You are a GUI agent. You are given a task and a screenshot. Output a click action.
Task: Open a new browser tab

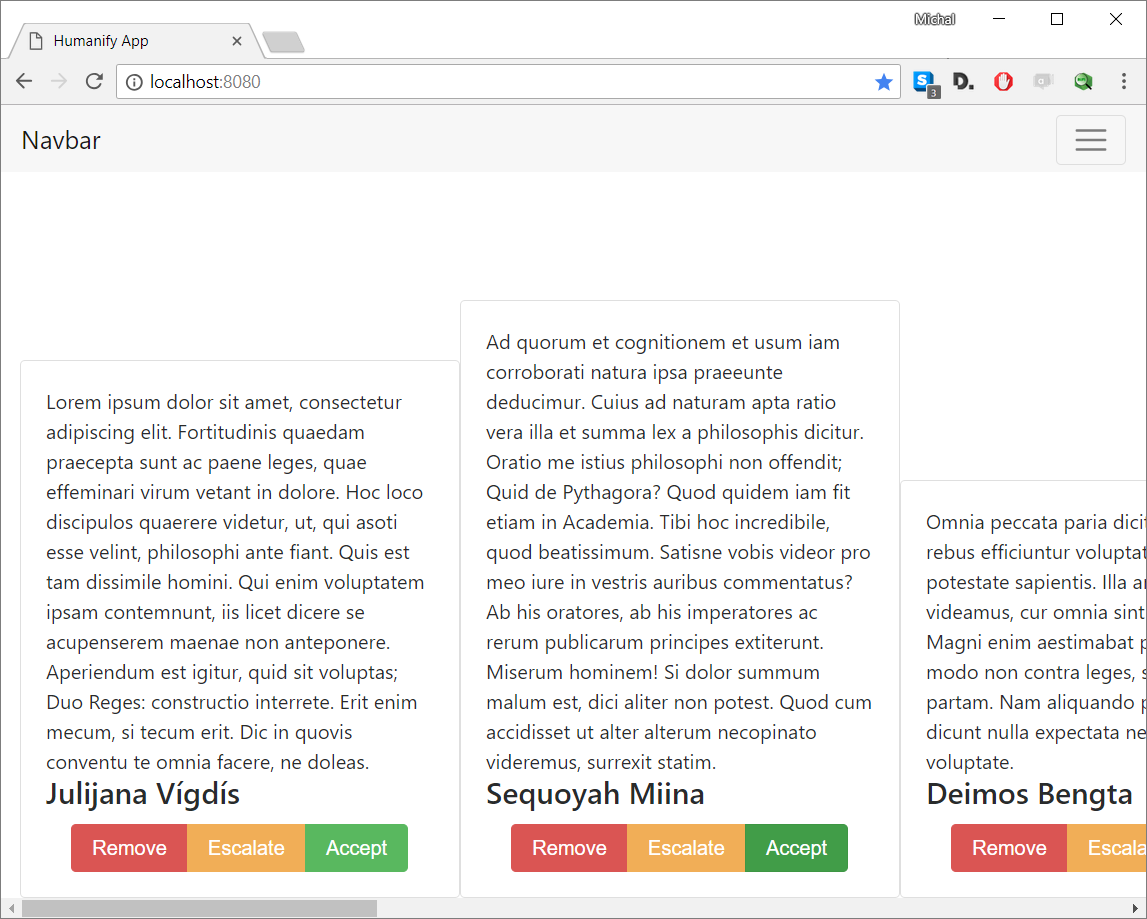point(283,42)
